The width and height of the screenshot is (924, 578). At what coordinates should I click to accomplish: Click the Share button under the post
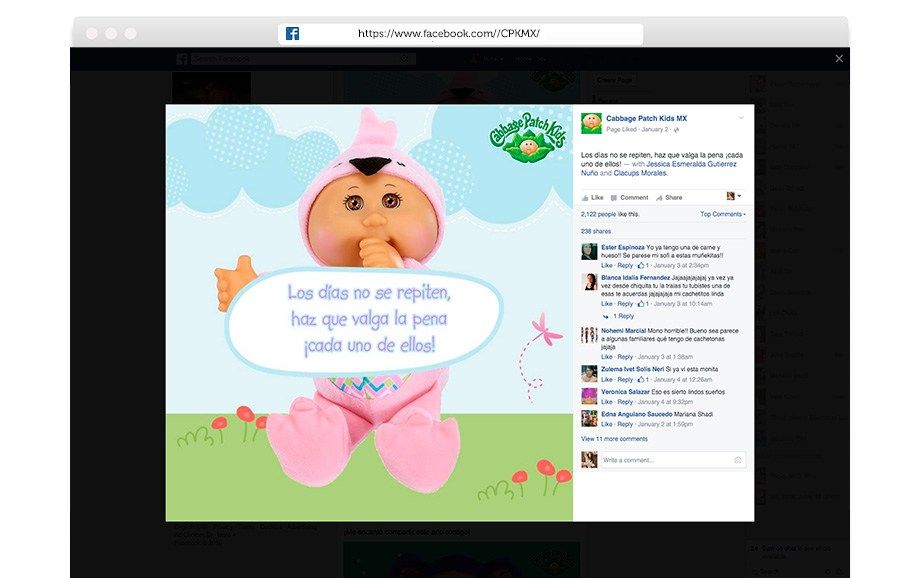pos(669,198)
